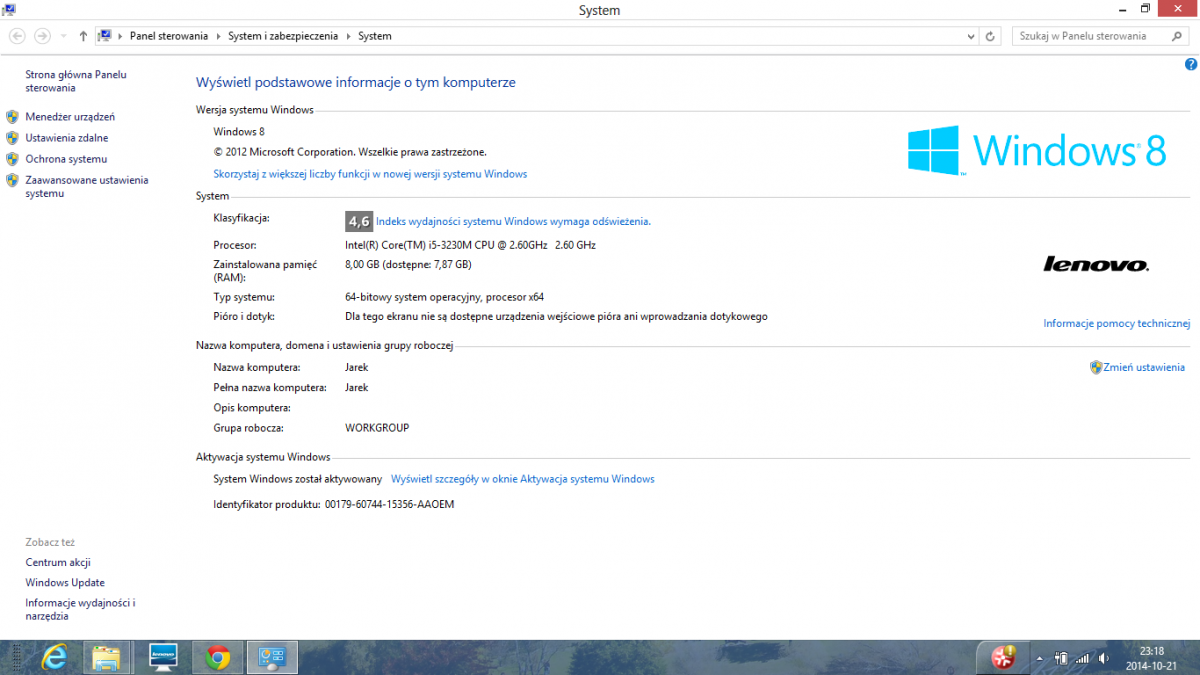View Windows activation details link

(523, 479)
